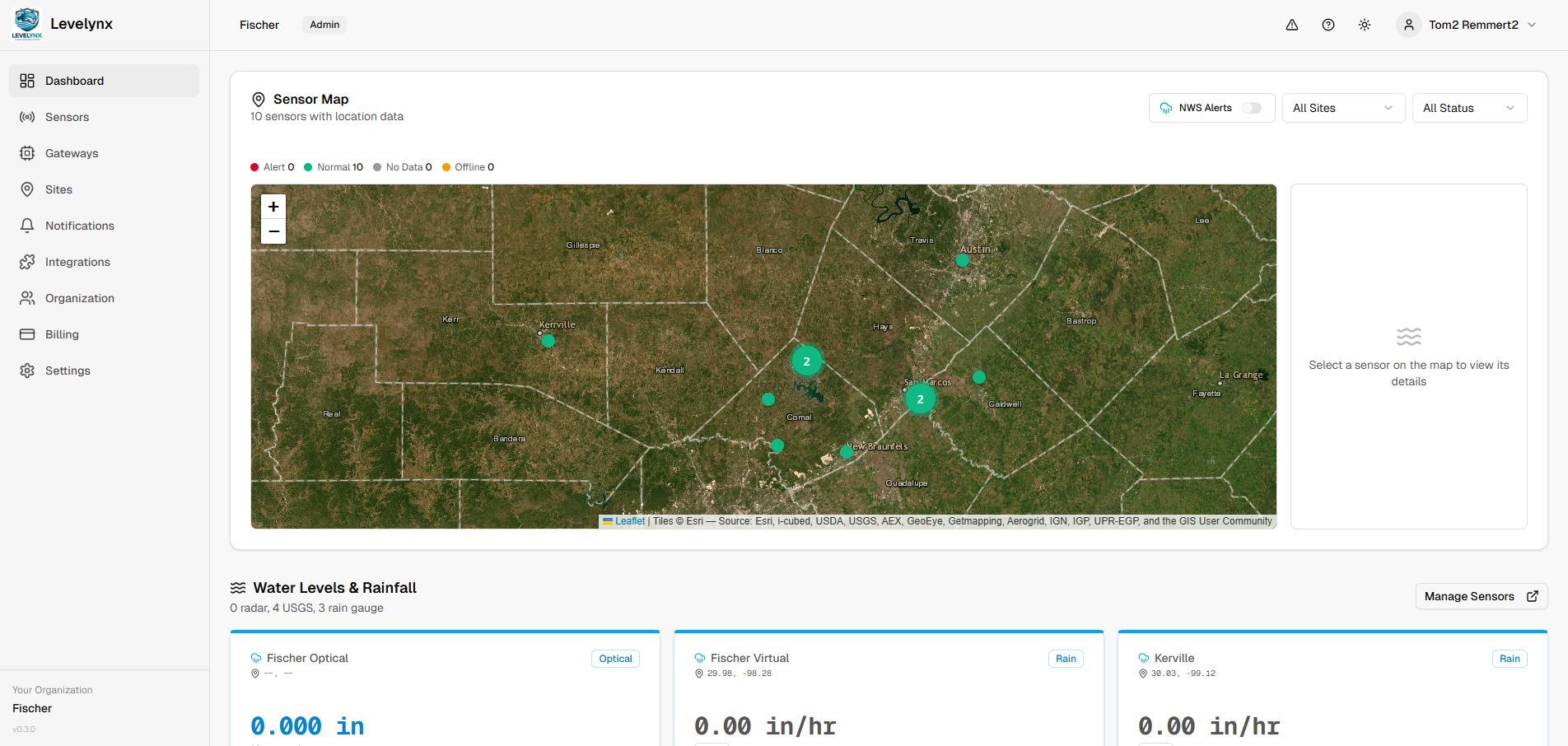
Task: Click the version v0.3.0 label
Action: [x=24, y=729]
